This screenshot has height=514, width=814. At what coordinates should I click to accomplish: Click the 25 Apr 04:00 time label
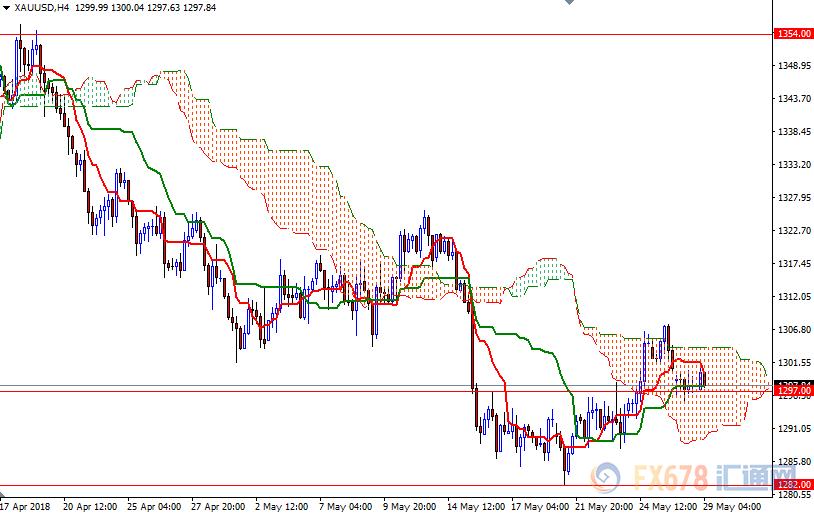click(153, 506)
